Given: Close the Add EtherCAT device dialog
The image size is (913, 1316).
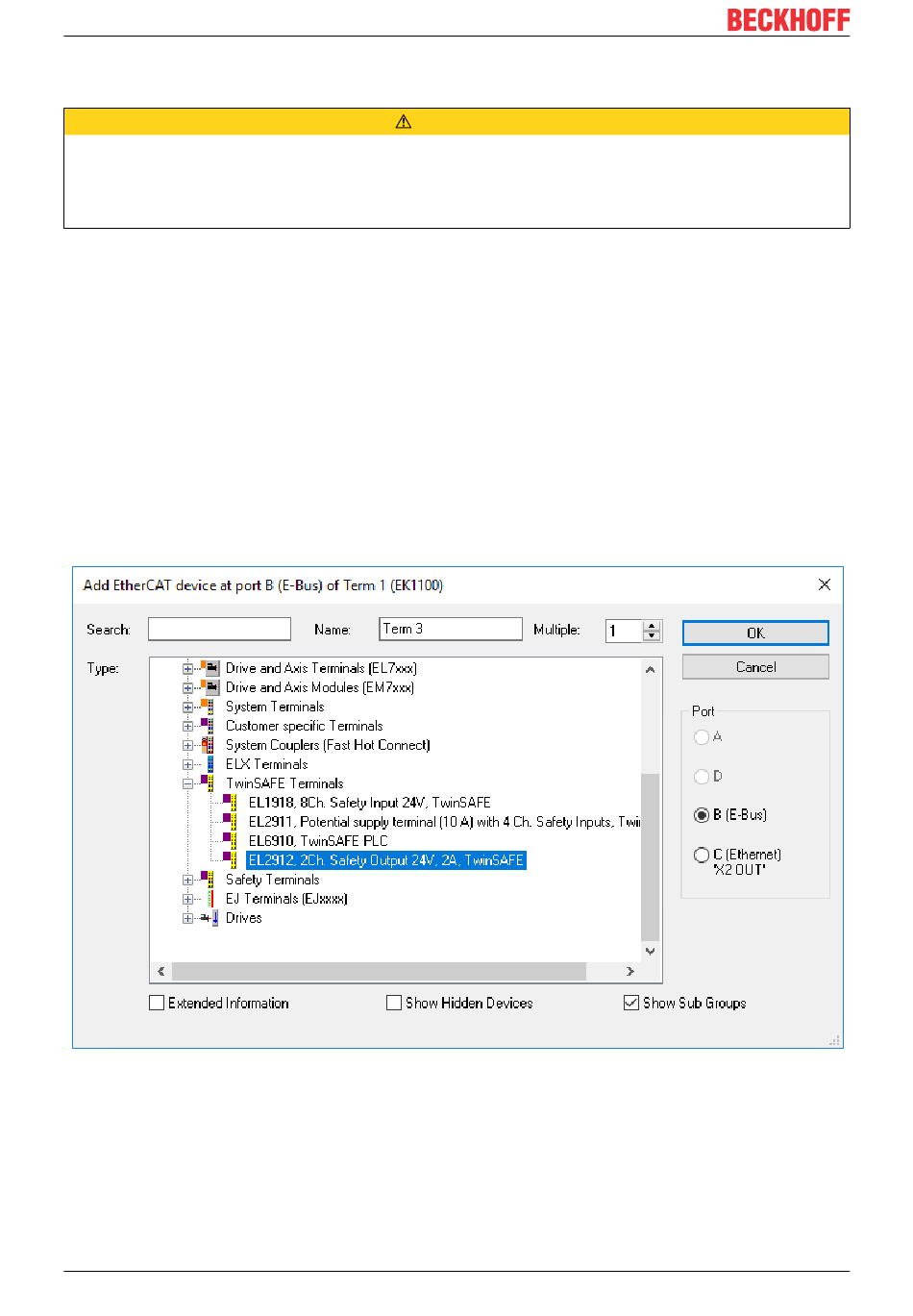Looking at the screenshot, I should tap(824, 584).
